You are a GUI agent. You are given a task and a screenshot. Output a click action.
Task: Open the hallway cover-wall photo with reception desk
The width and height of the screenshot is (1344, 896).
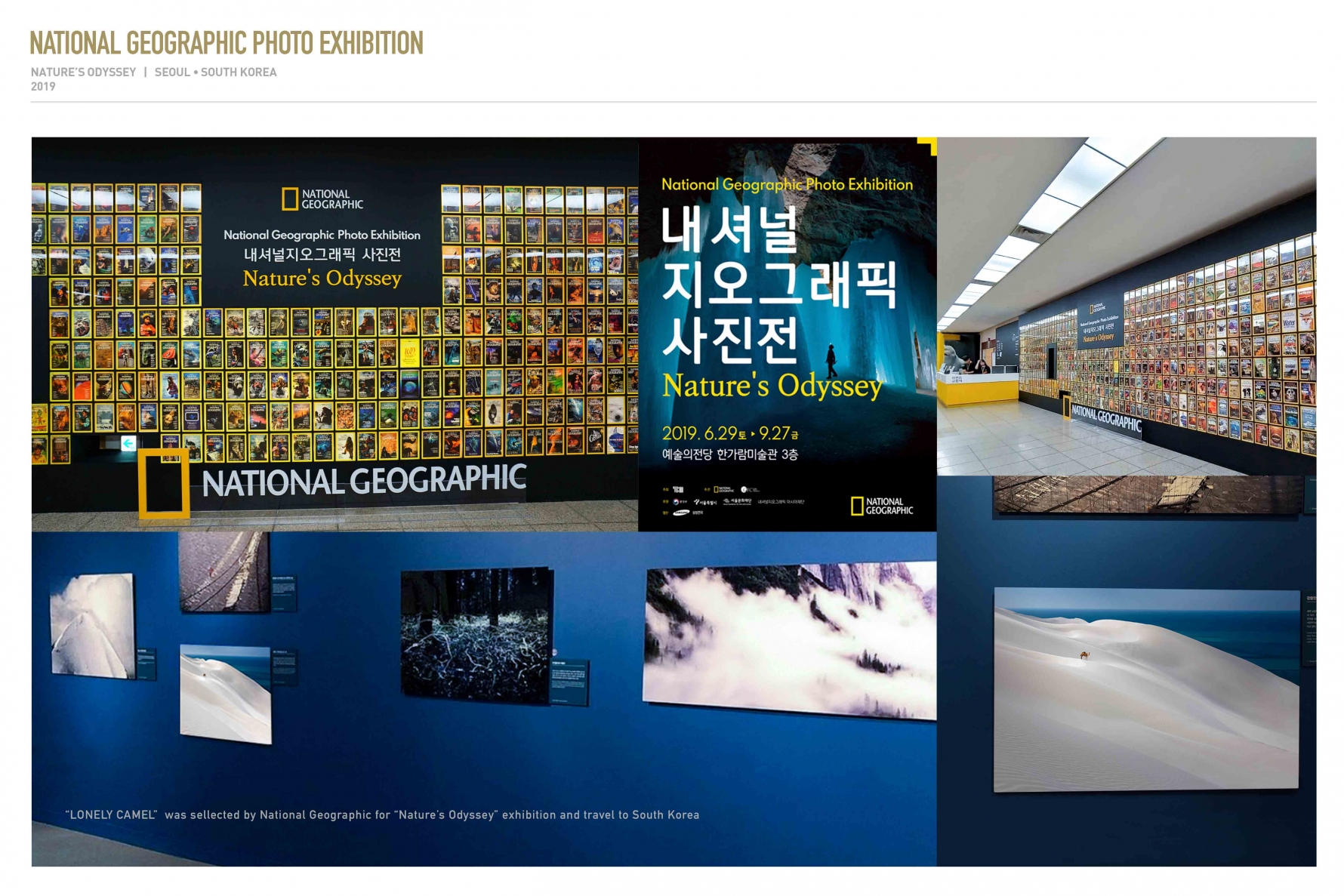coord(1127,306)
